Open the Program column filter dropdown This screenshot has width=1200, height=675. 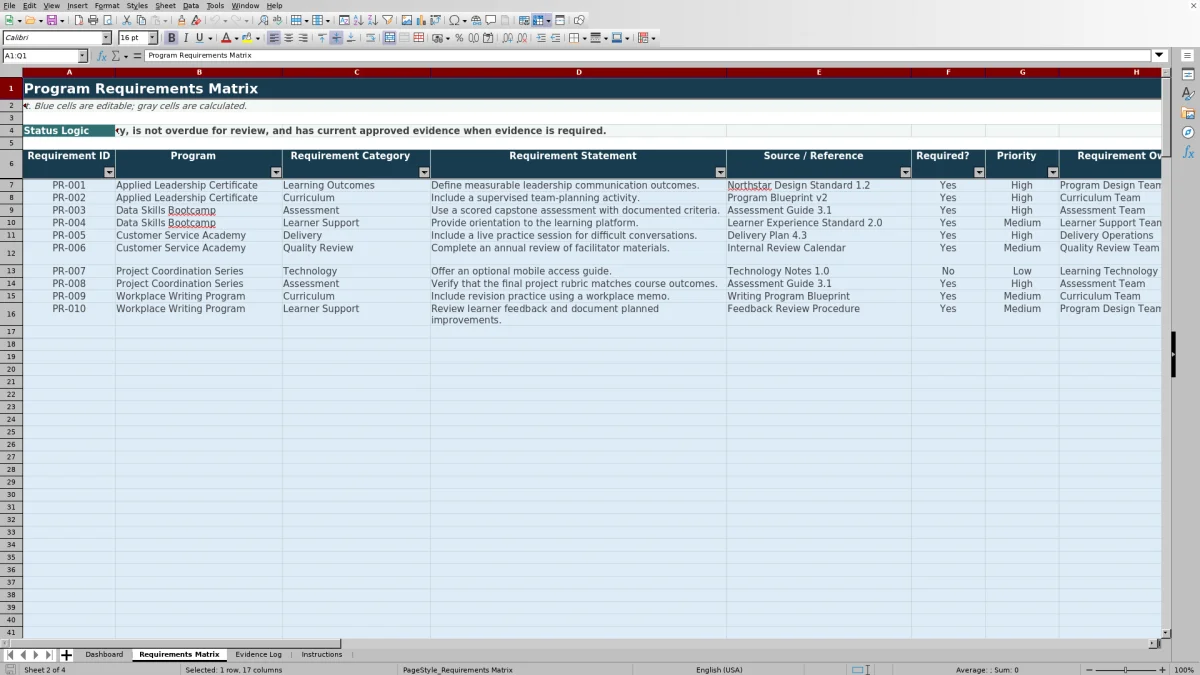[276, 172]
